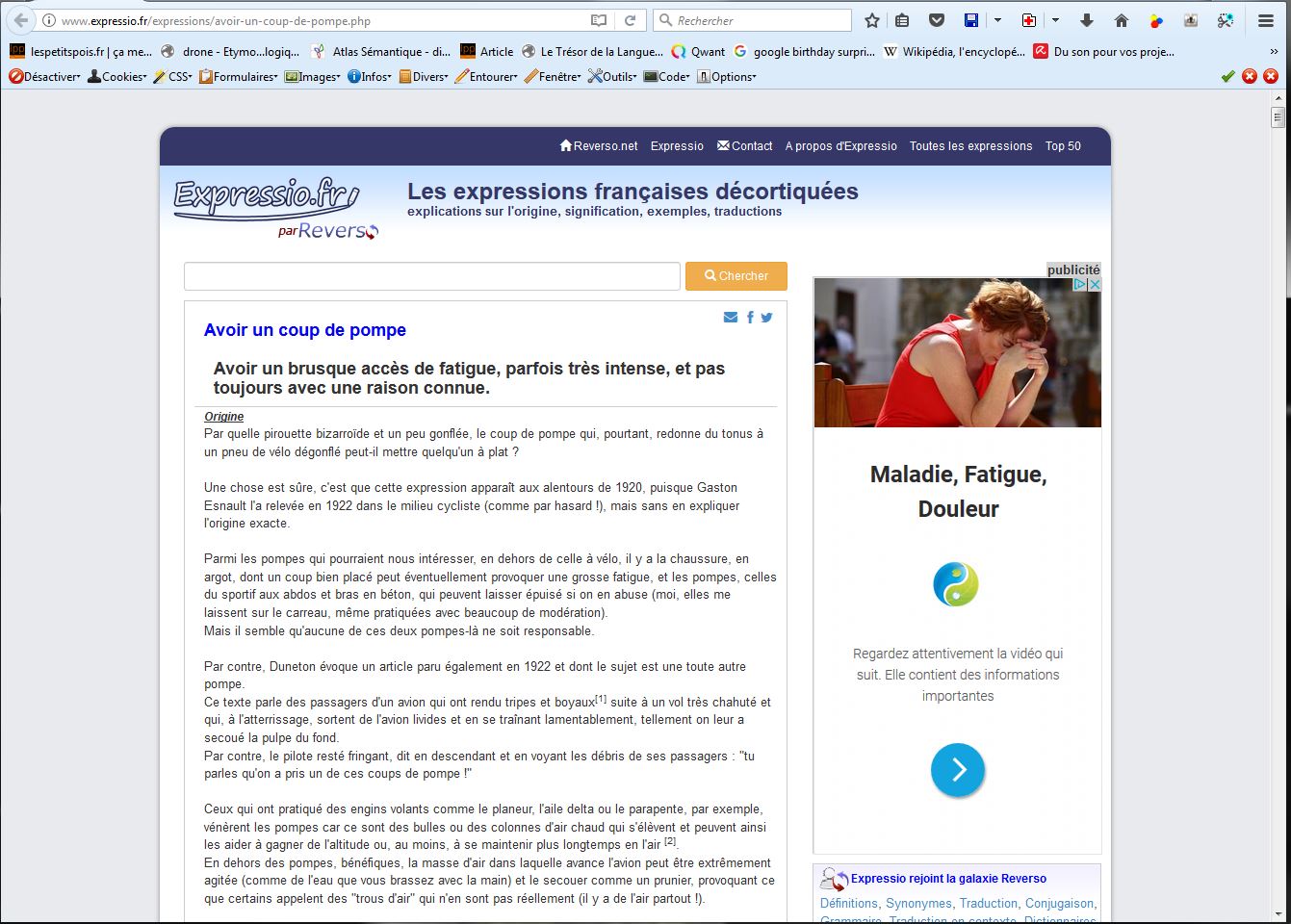Click the expression search input field
The height and width of the screenshot is (924, 1291).
point(432,276)
